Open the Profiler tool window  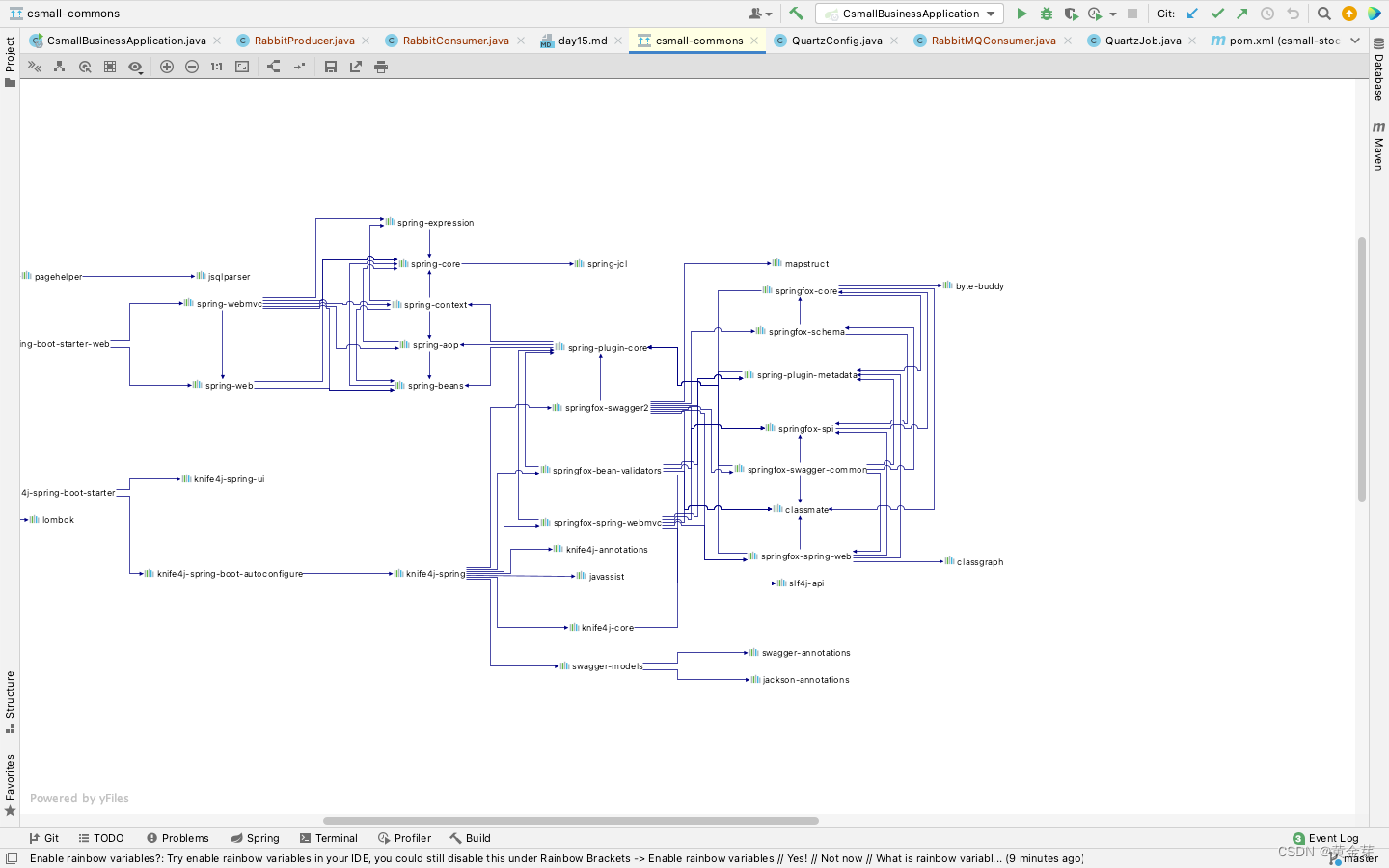(x=404, y=838)
